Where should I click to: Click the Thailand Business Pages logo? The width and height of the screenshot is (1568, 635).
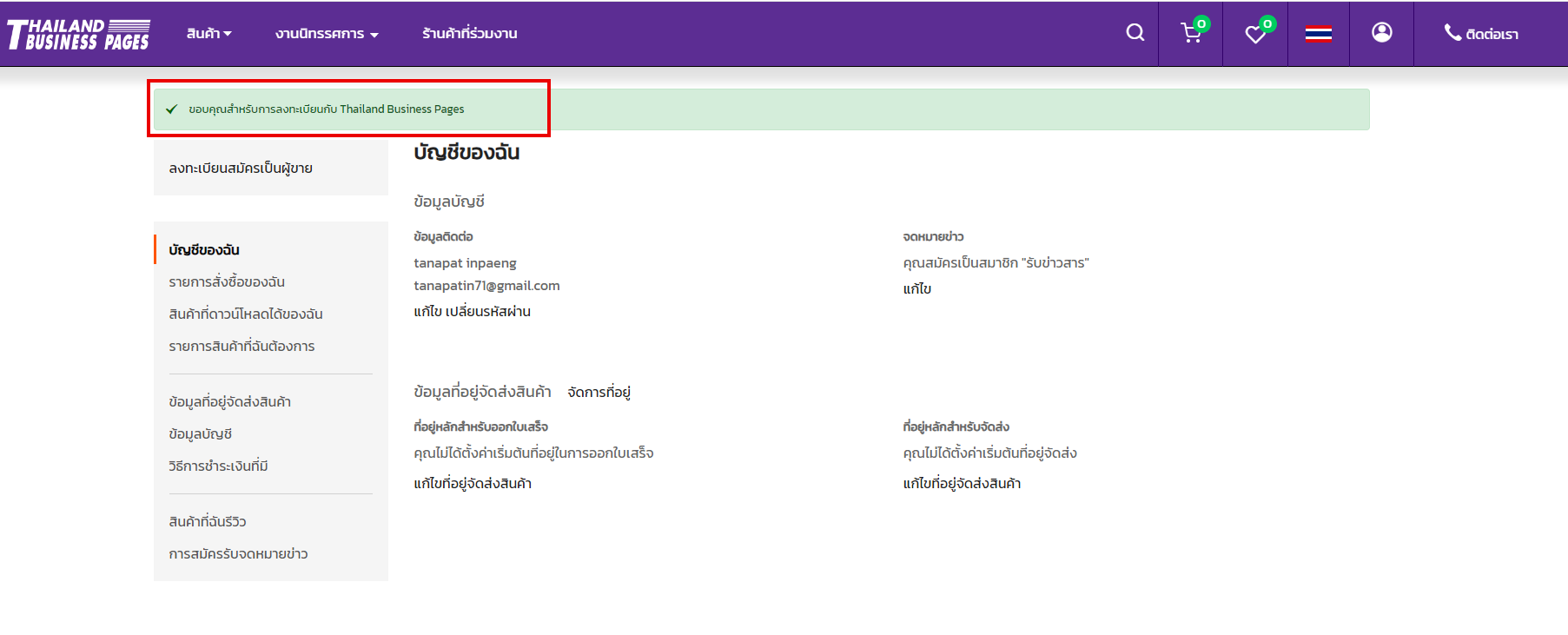click(79, 34)
